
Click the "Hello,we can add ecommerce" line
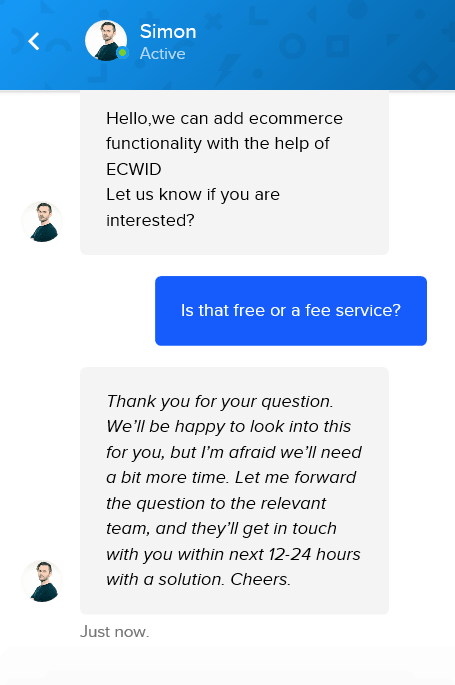224,118
